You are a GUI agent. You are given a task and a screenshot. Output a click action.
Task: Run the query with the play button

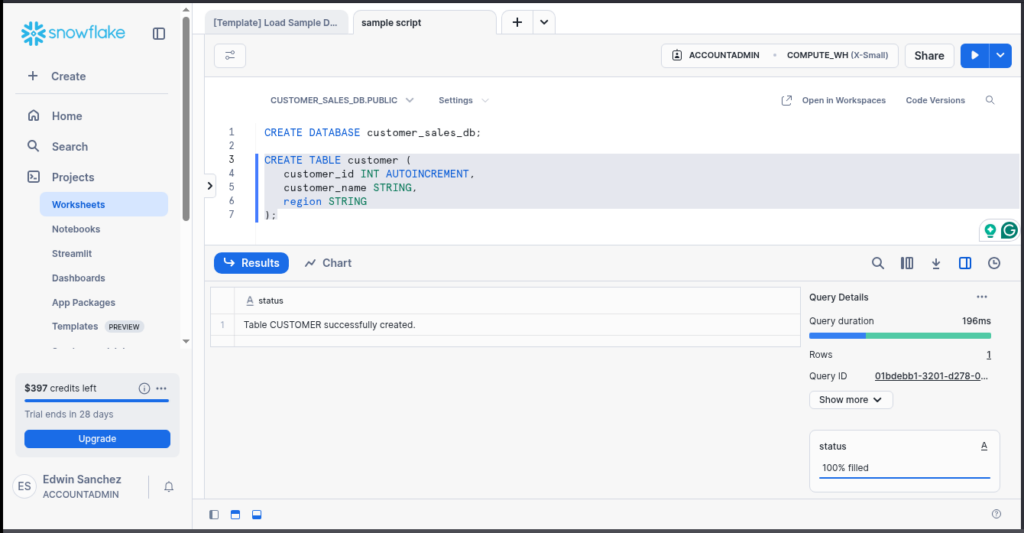(x=974, y=56)
